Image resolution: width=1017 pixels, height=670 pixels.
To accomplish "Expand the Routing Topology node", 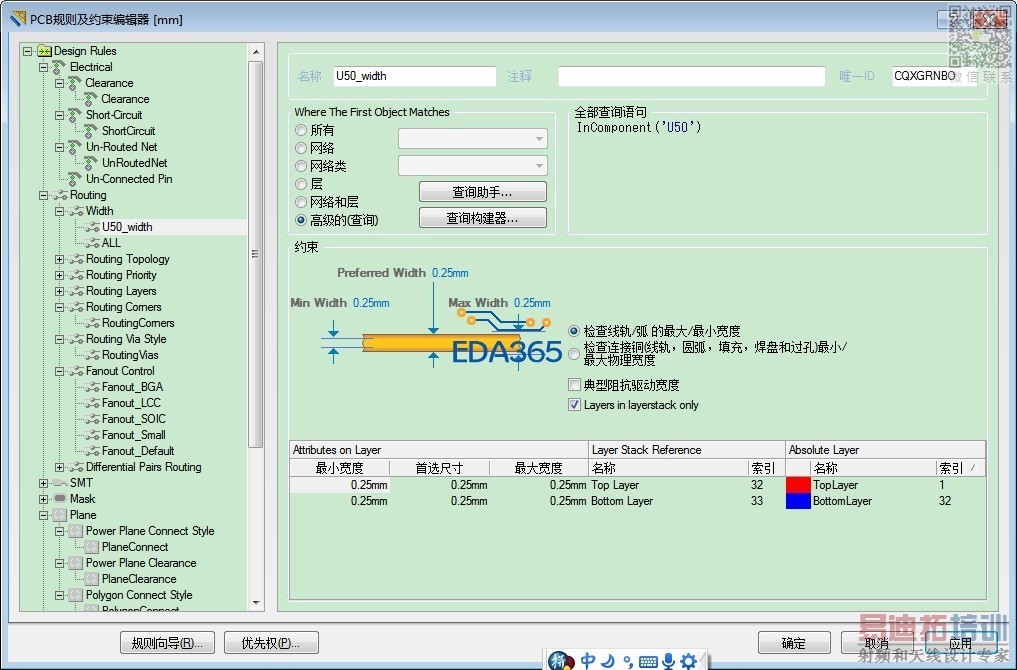I will click(60, 259).
